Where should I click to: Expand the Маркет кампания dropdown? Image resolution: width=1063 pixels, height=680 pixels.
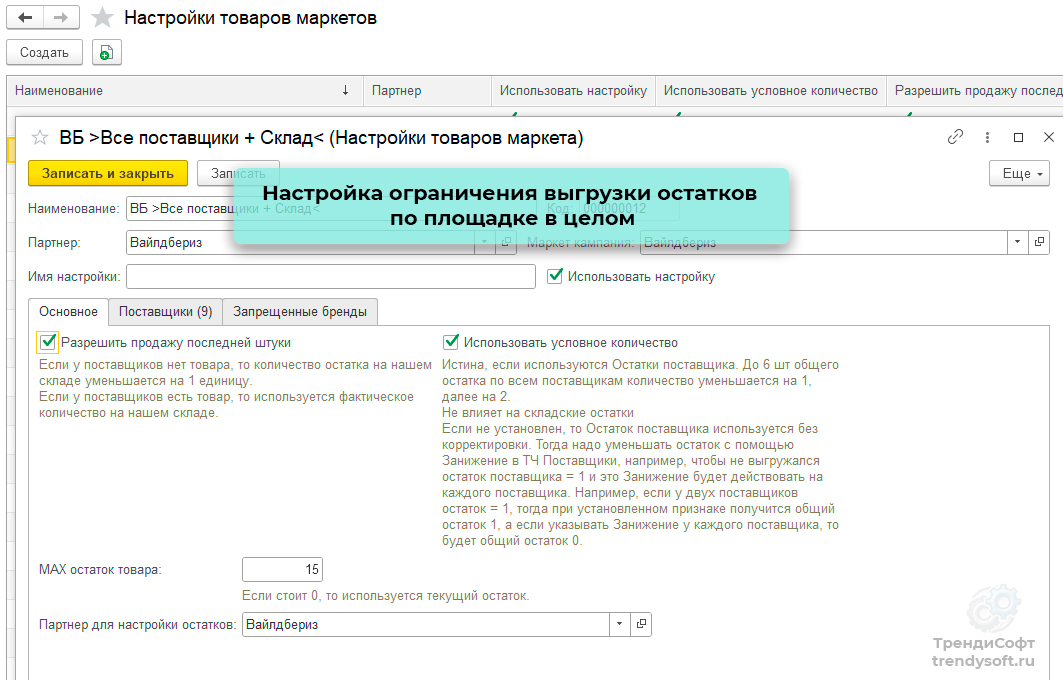[x=1018, y=242]
